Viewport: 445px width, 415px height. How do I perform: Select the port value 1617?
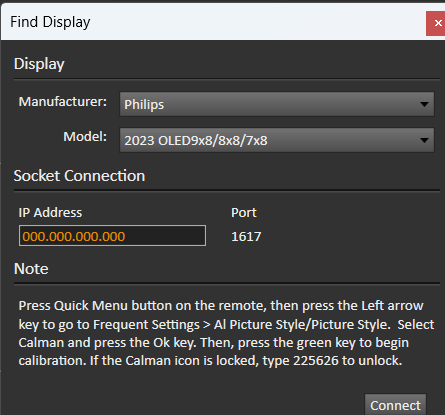pos(246,237)
